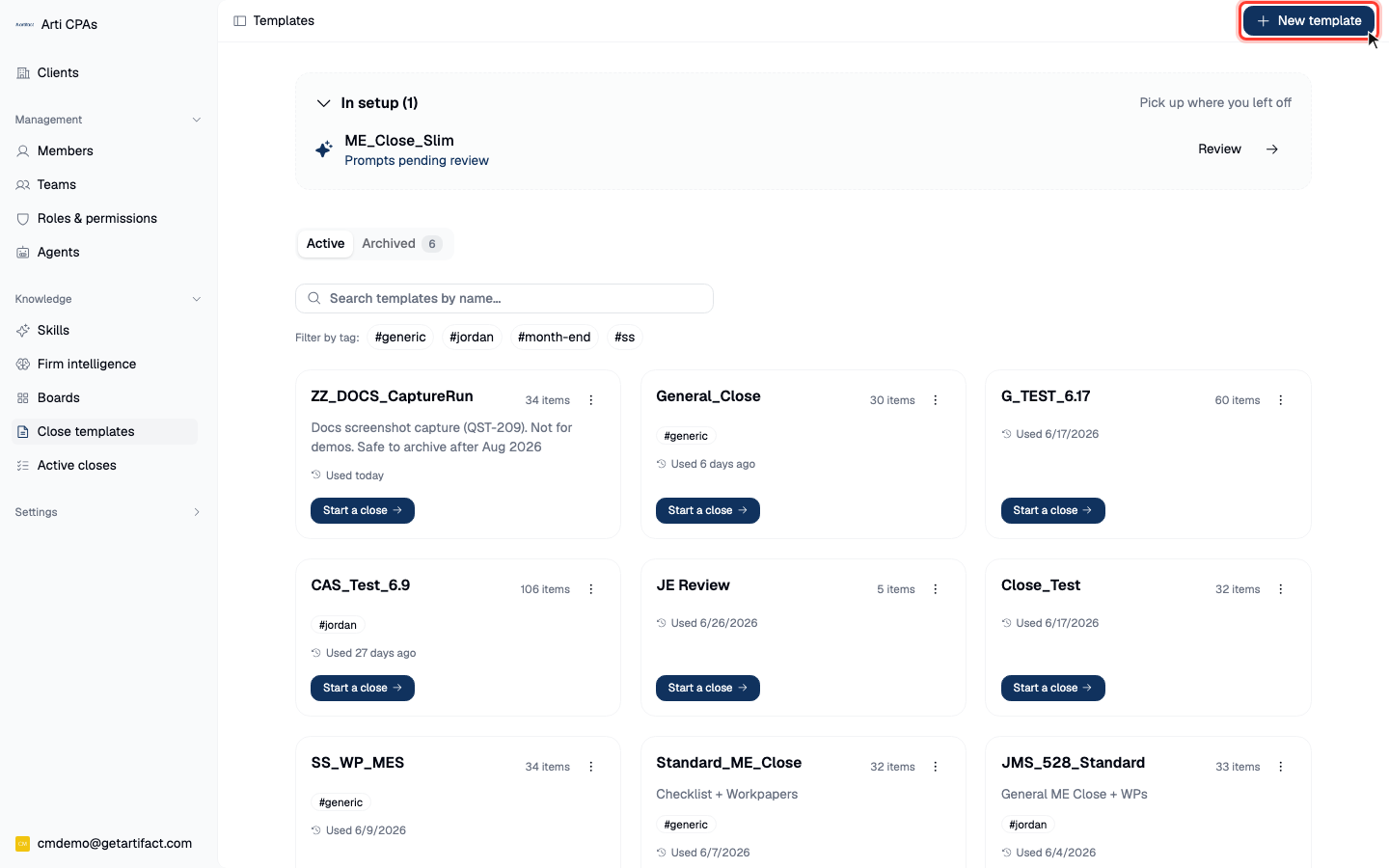Toggle the sidebar panel icon beside Templates
The height and width of the screenshot is (868, 1389).
click(x=240, y=20)
